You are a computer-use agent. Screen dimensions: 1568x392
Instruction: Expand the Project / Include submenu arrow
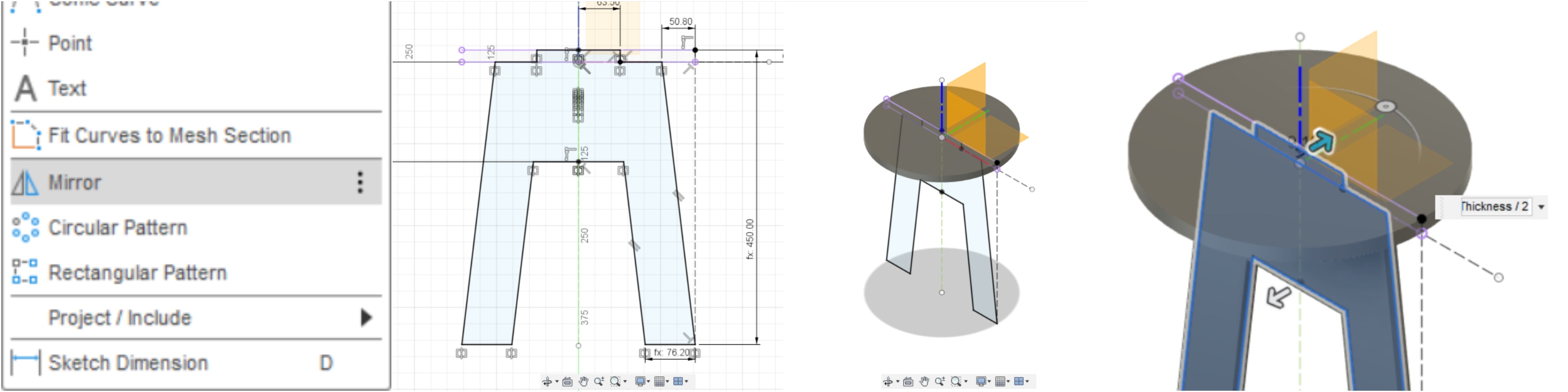366,317
